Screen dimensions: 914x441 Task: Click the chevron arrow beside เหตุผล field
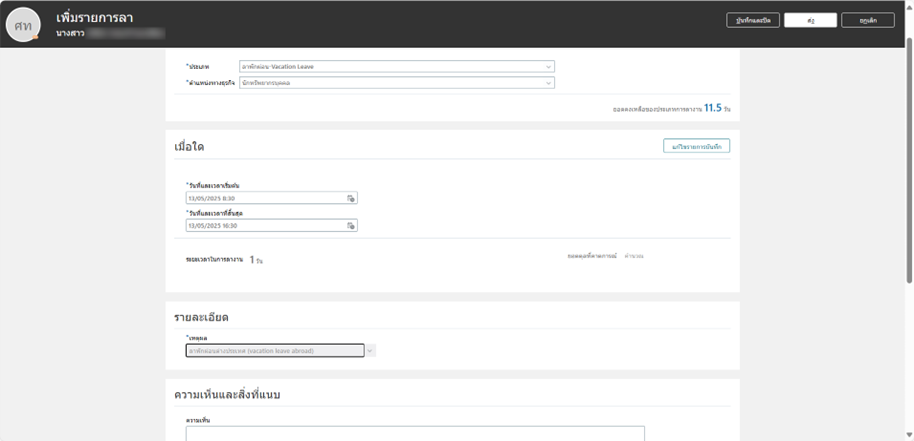[370, 351]
